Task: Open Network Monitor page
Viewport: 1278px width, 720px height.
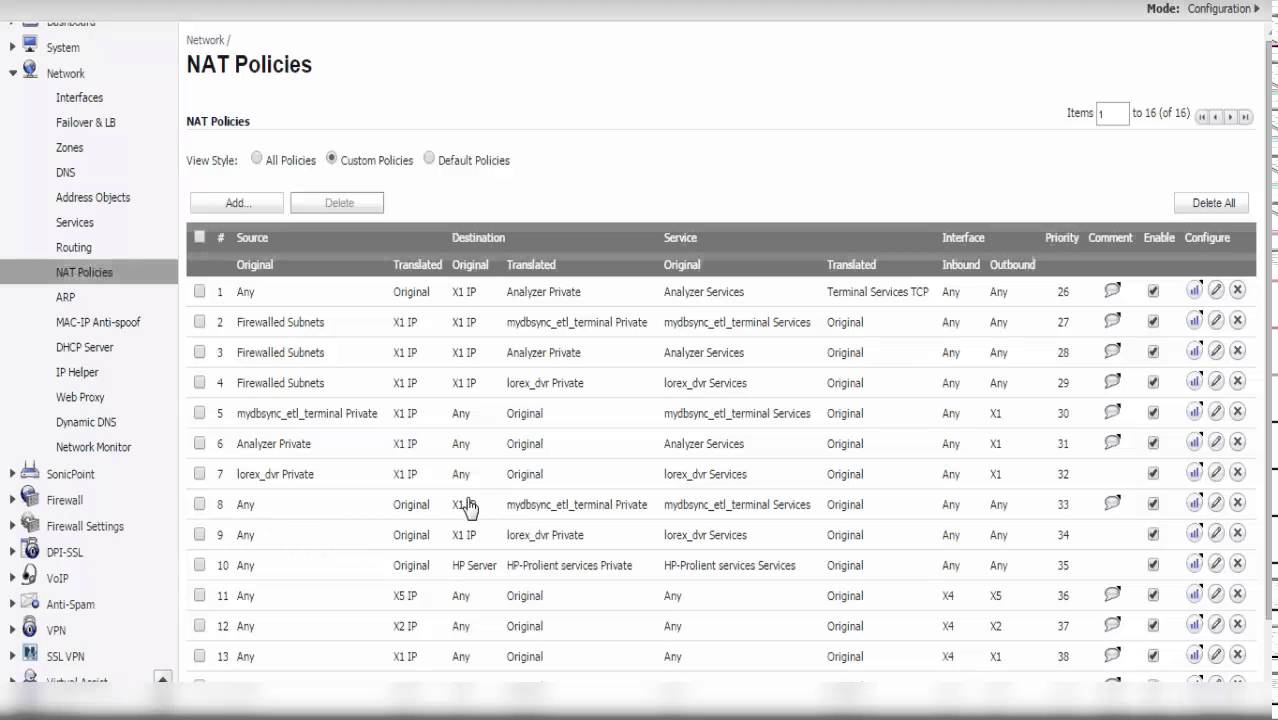Action: pos(93,447)
